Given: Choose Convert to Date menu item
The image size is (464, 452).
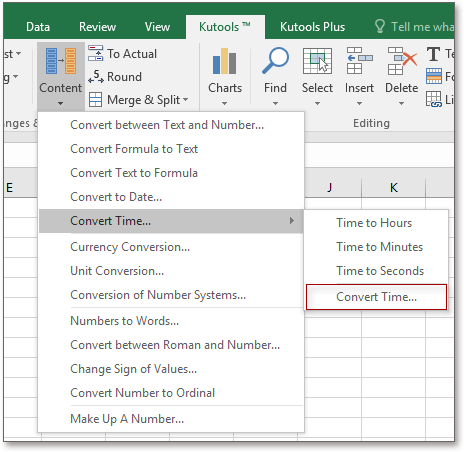Looking at the screenshot, I should coord(171,197).
